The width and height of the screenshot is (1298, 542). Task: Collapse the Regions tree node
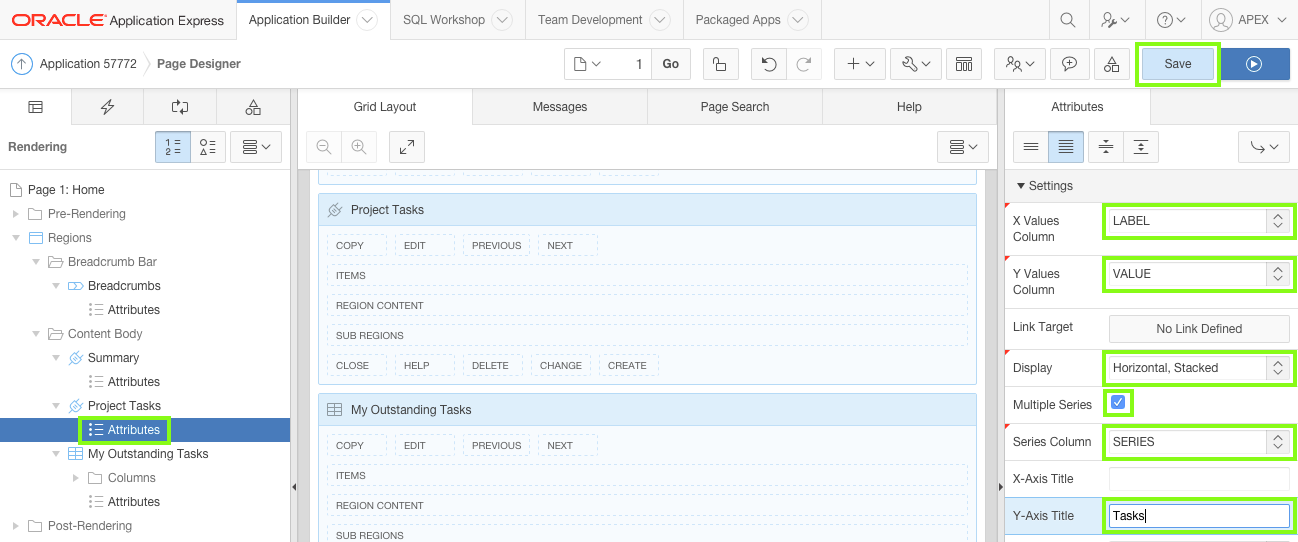15,238
